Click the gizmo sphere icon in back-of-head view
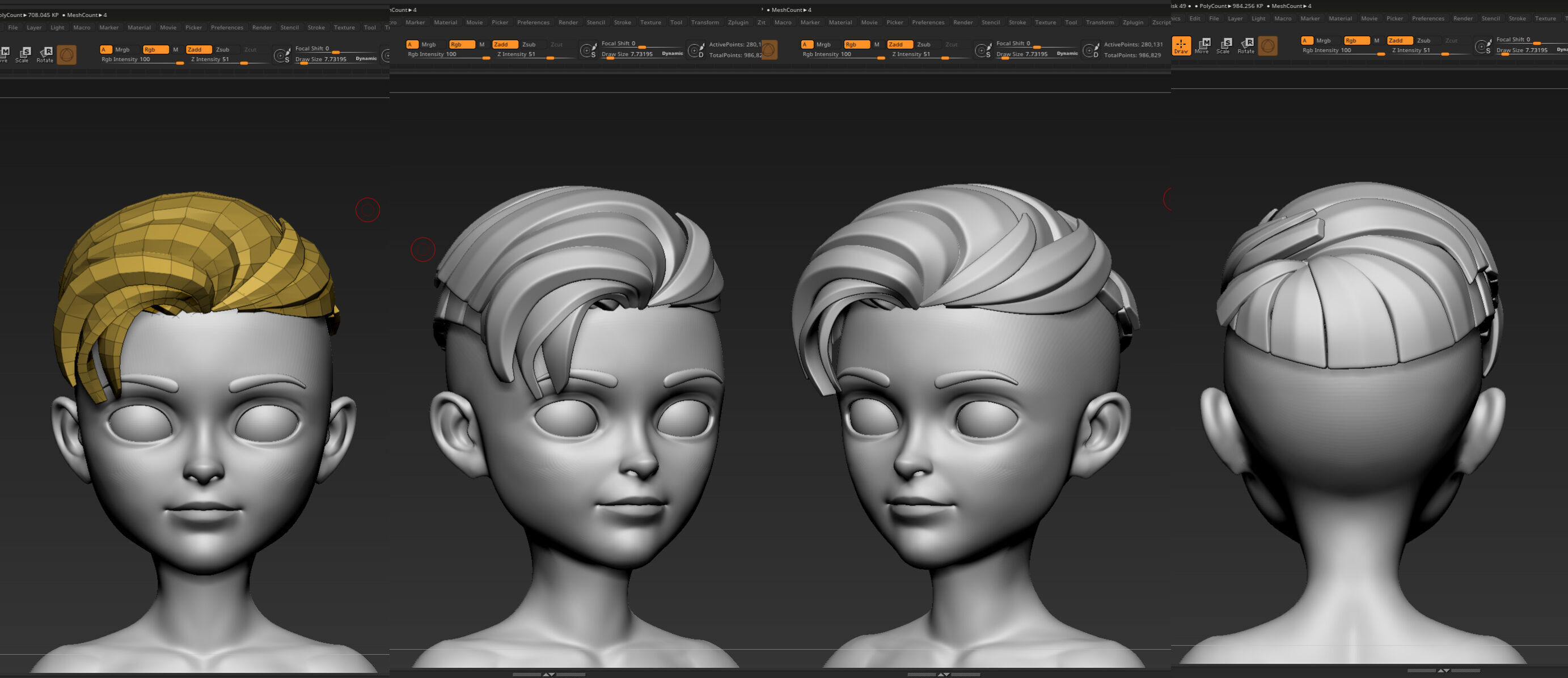 coord(1267,46)
